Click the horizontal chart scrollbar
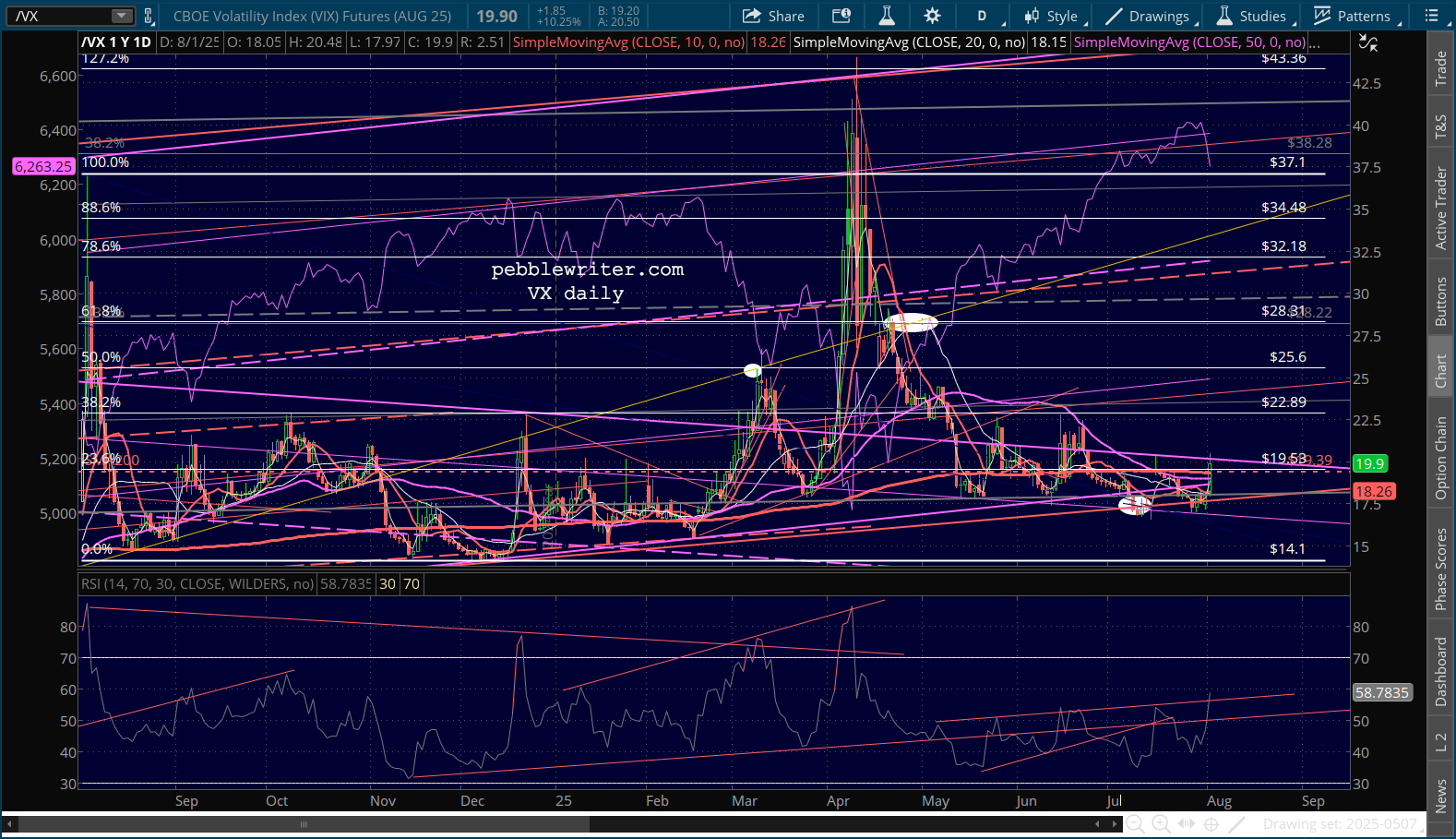Image resolution: width=1456 pixels, height=839 pixels. 303,824
